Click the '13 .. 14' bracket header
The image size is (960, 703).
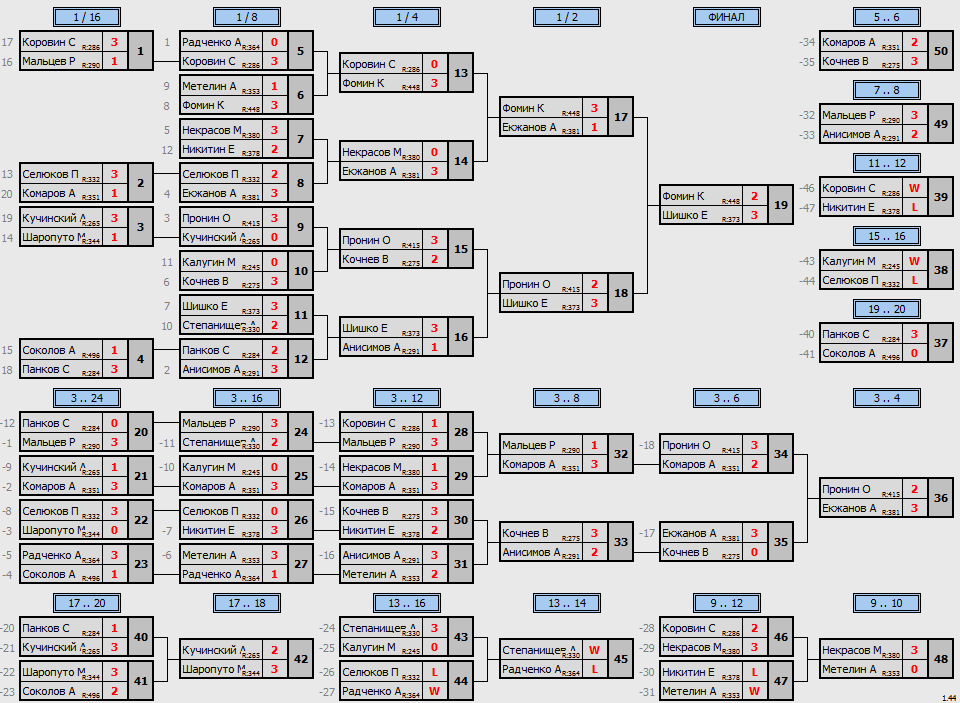566,603
